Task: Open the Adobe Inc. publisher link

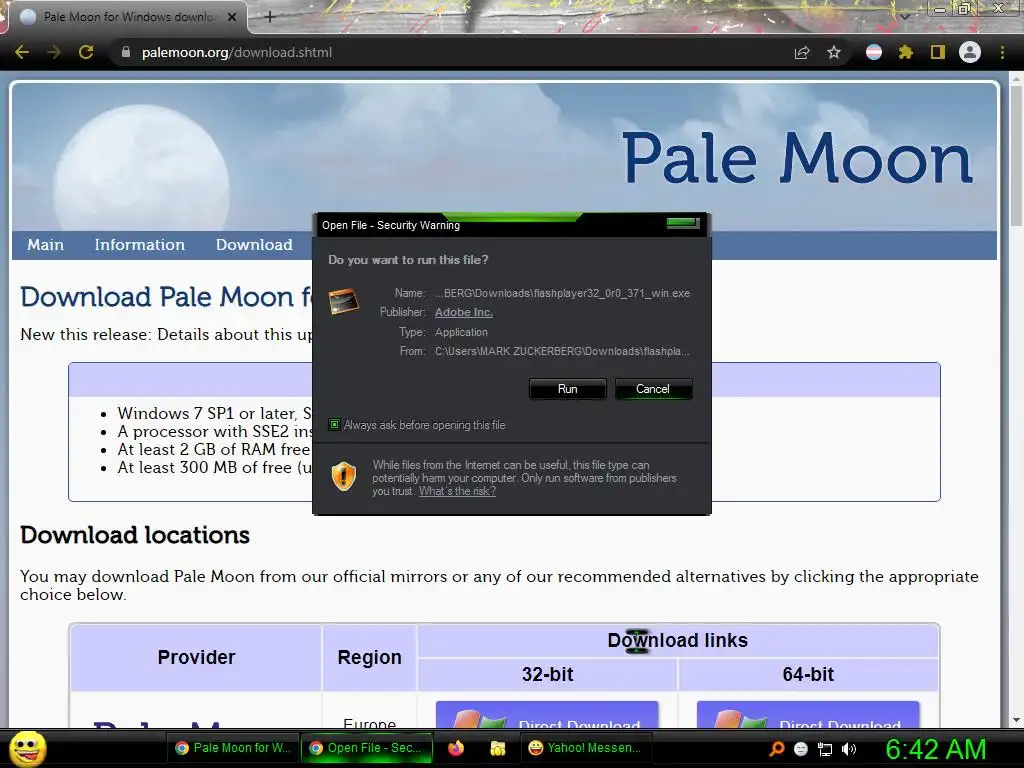Action: tap(464, 312)
